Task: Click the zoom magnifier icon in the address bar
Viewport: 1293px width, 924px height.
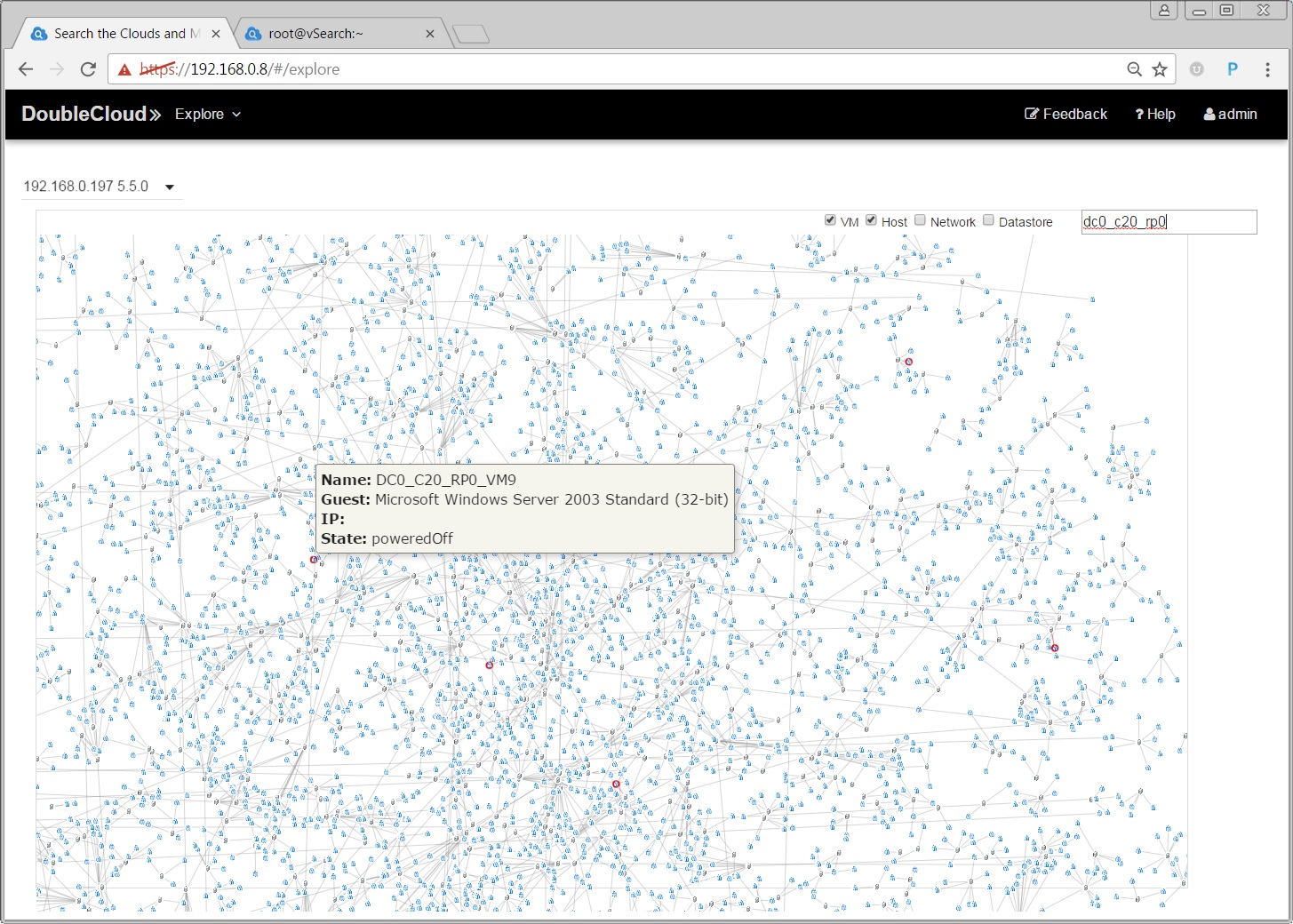Action: click(x=1134, y=69)
